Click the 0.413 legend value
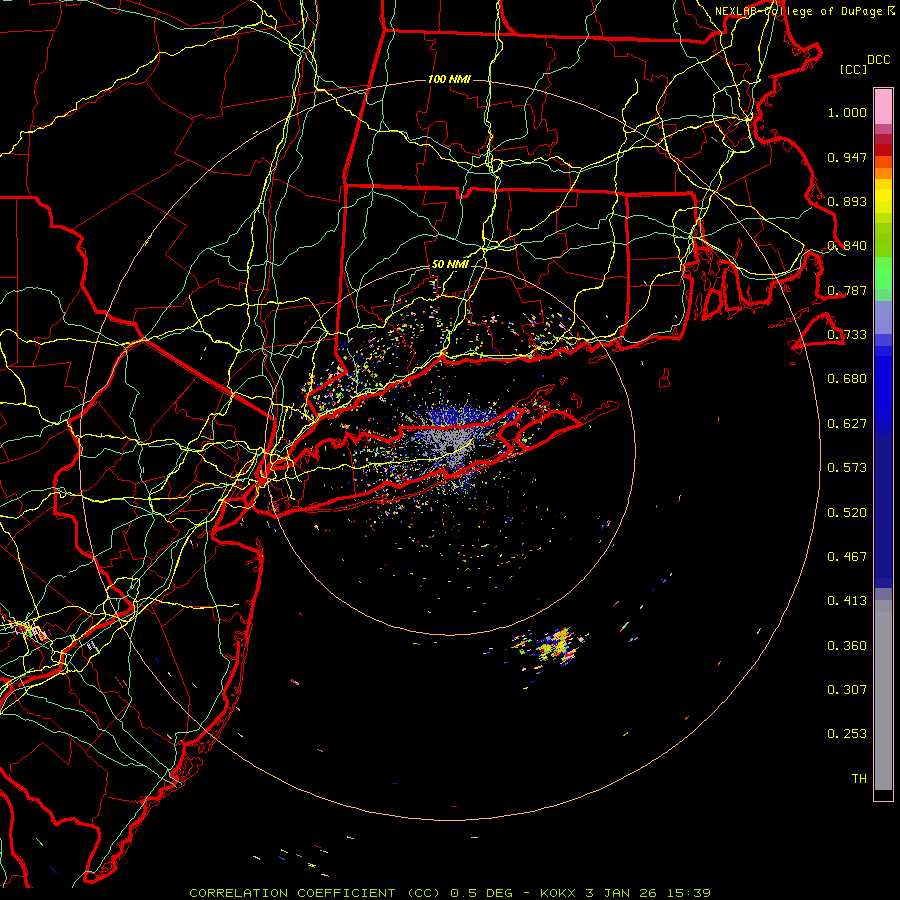The height and width of the screenshot is (900, 900). pyautogui.click(x=847, y=601)
